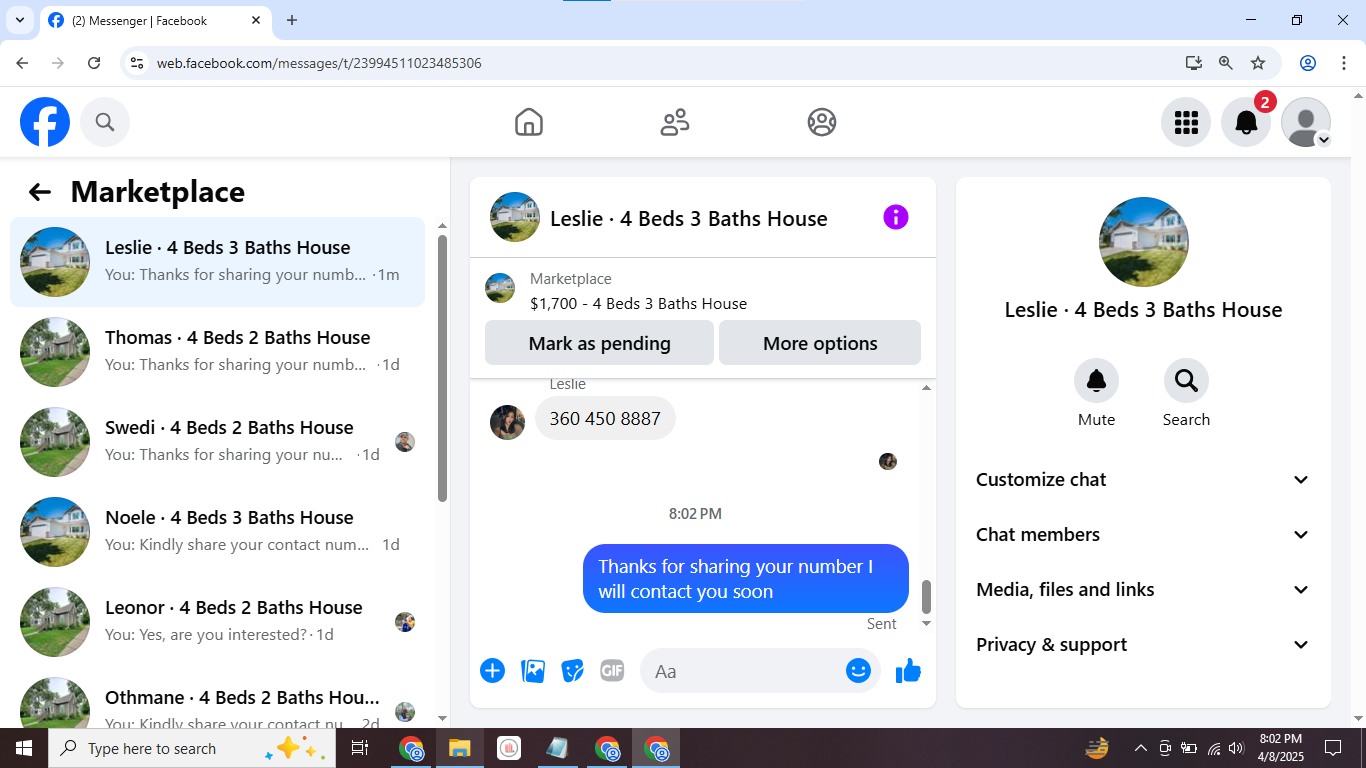Go to the Home feed icon
Image resolution: width=1366 pixels, height=768 pixels.
click(x=529, y=122)
